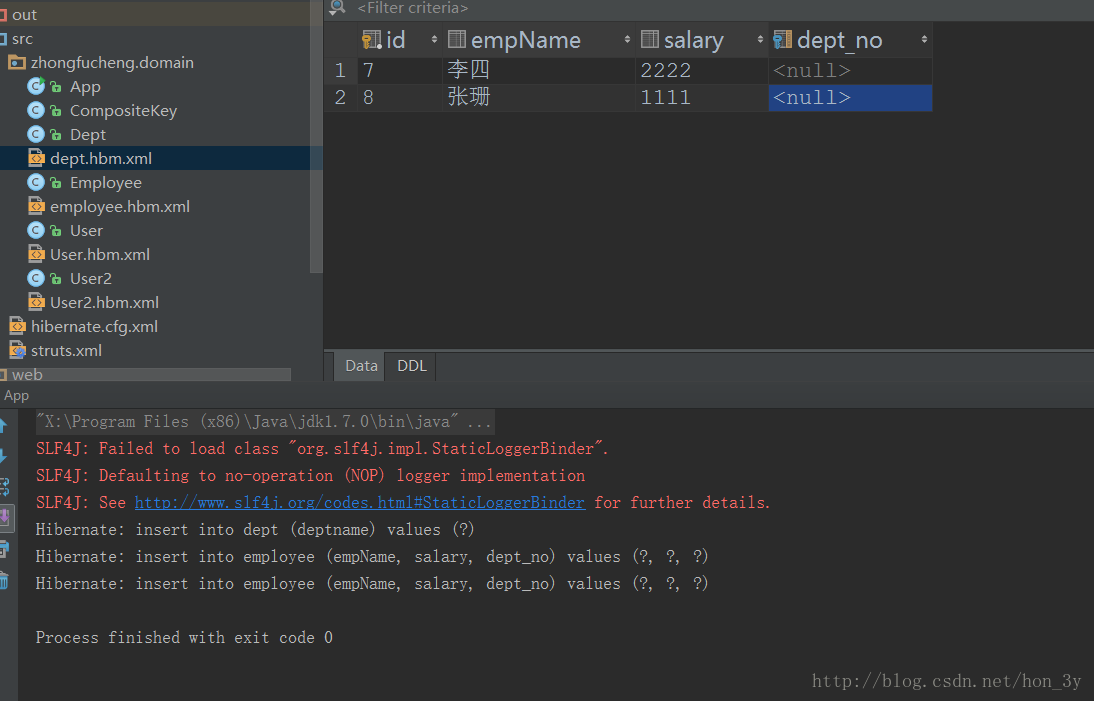Sort by the empName column sort arrows
This screenshot has height=701, width=1094.
[627, 40]
